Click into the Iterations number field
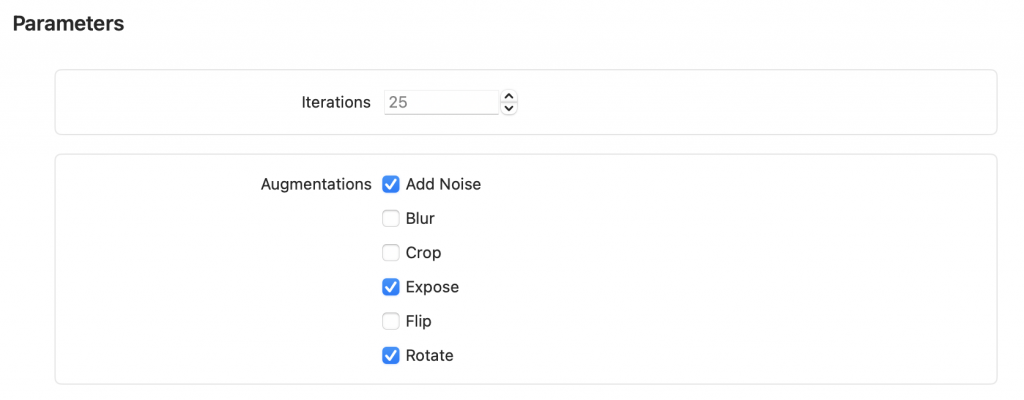Viewport: 1024px width, 400px height. [440, 102]
